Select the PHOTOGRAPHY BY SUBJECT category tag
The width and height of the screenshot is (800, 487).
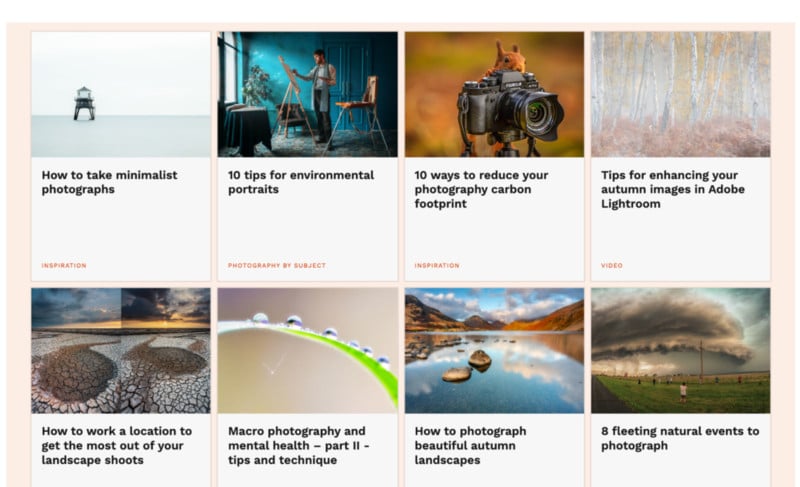pos(277,266)
